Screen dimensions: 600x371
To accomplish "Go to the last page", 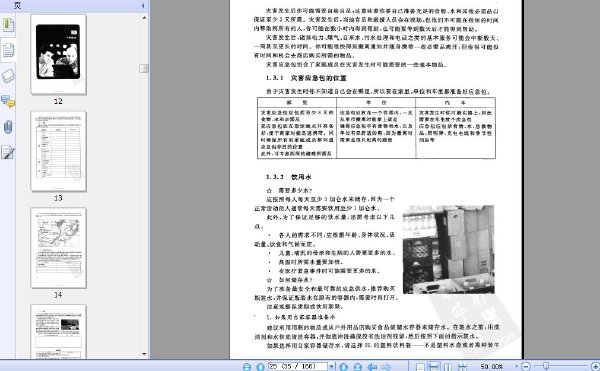I will point(358,367).
